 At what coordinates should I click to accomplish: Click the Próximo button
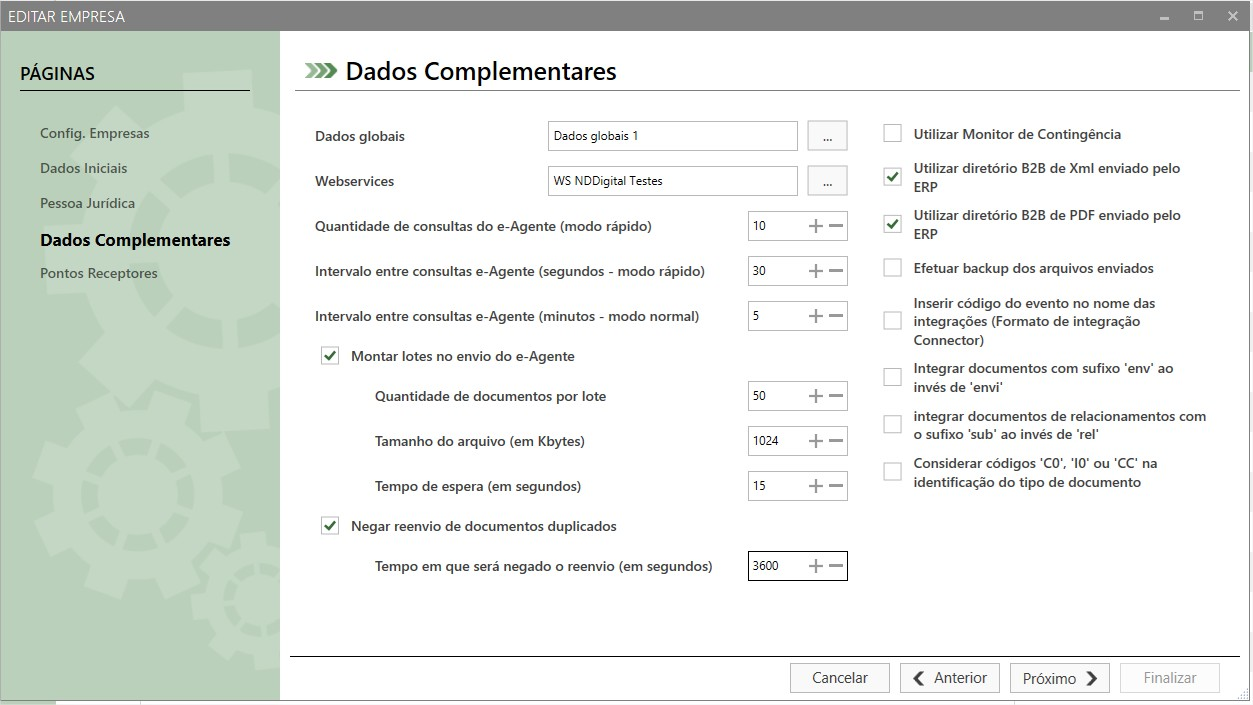tap(1059, 678)
